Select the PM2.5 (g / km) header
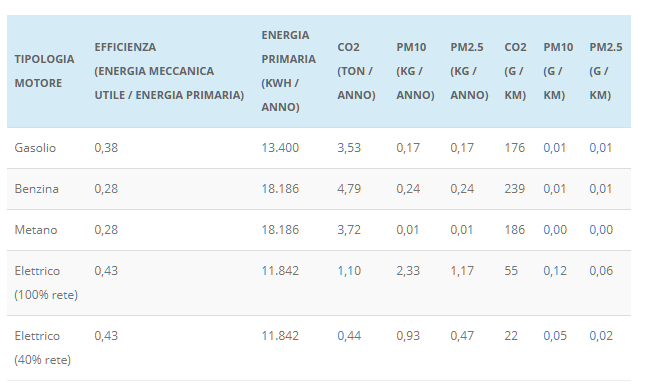This screenshot has width=651, height=388. point(606,71)
